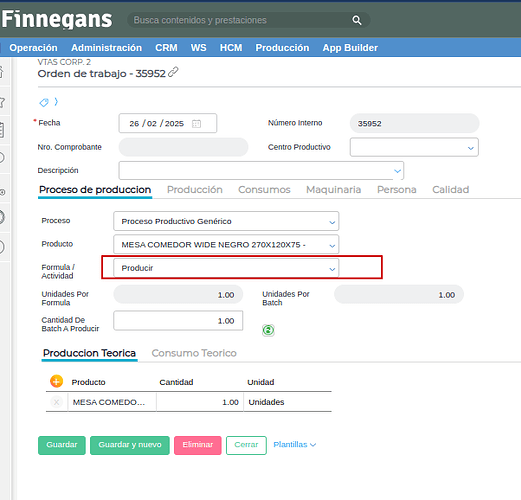Click the Cantidad De Batch A Producir field
This screenshot has height=500, width=521.
coord(178,321)
